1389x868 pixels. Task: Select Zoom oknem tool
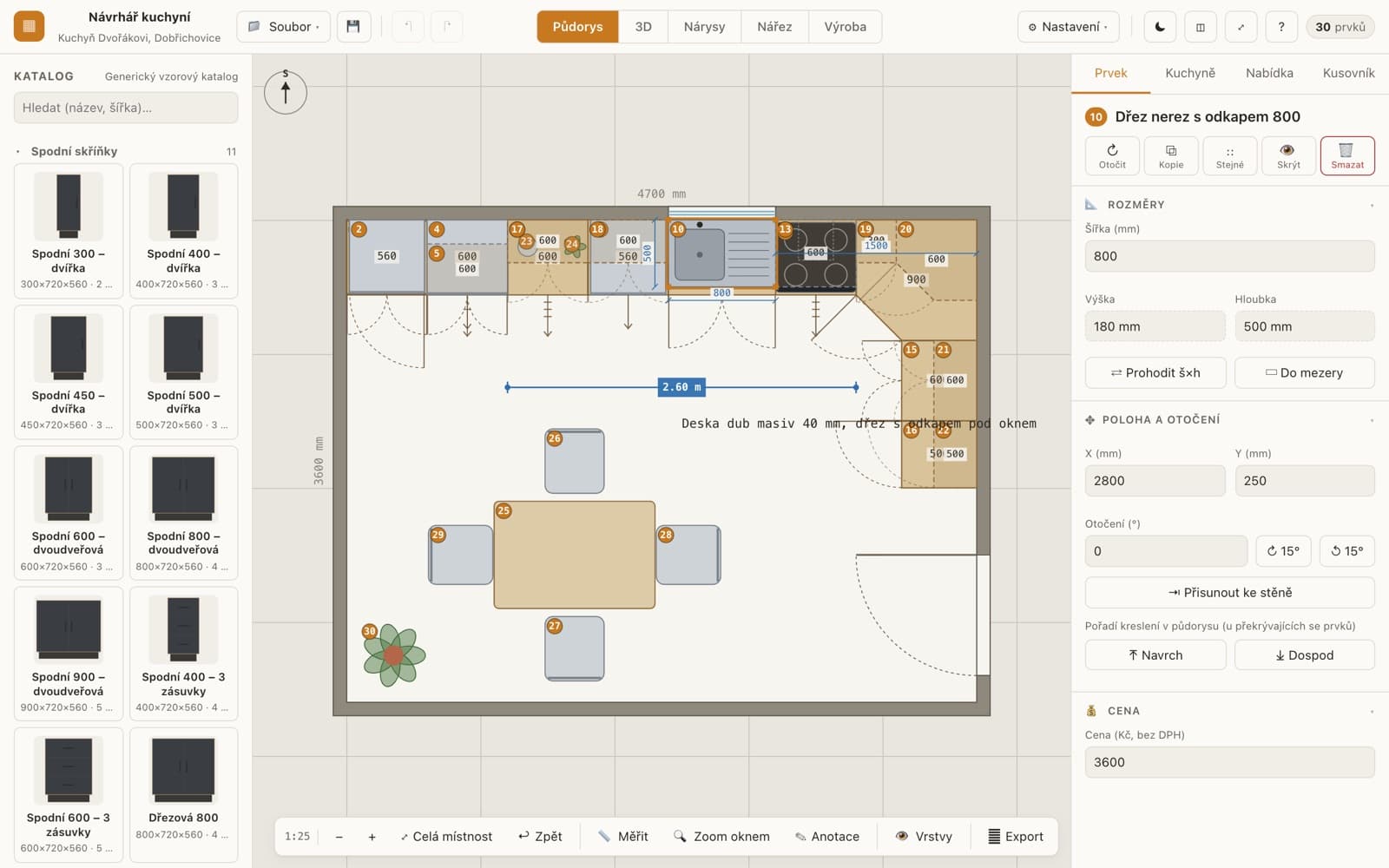721,837
